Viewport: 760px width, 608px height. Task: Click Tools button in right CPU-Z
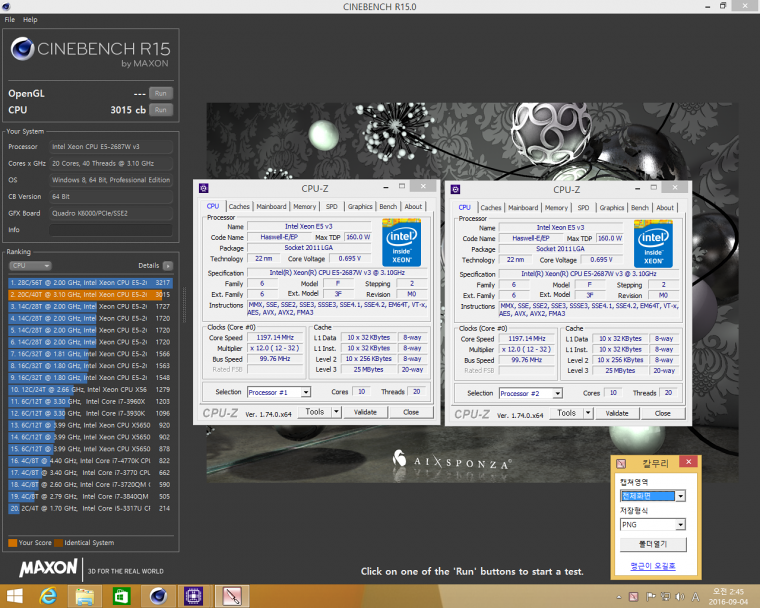(x=566, y=413)
